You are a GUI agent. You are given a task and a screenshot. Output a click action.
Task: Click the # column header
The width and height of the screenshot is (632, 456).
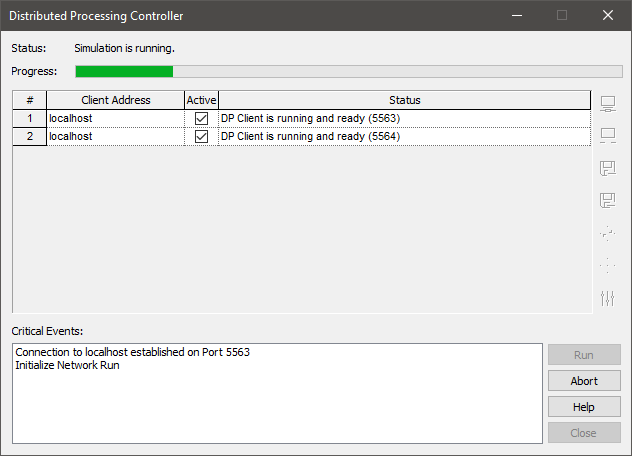[30, 100]
